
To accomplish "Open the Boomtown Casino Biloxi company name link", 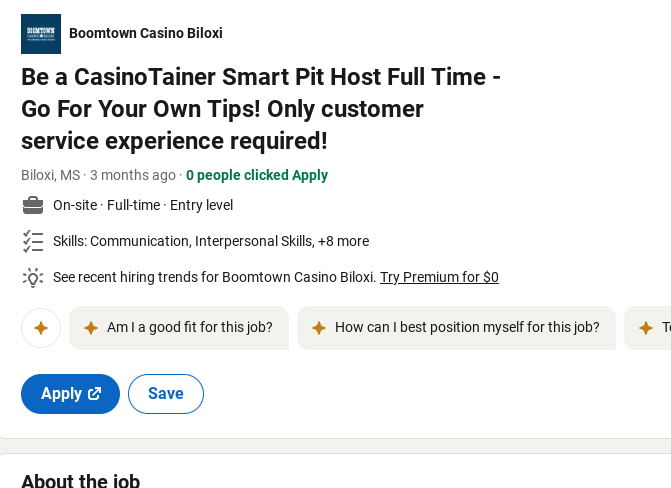I will 145,33.
